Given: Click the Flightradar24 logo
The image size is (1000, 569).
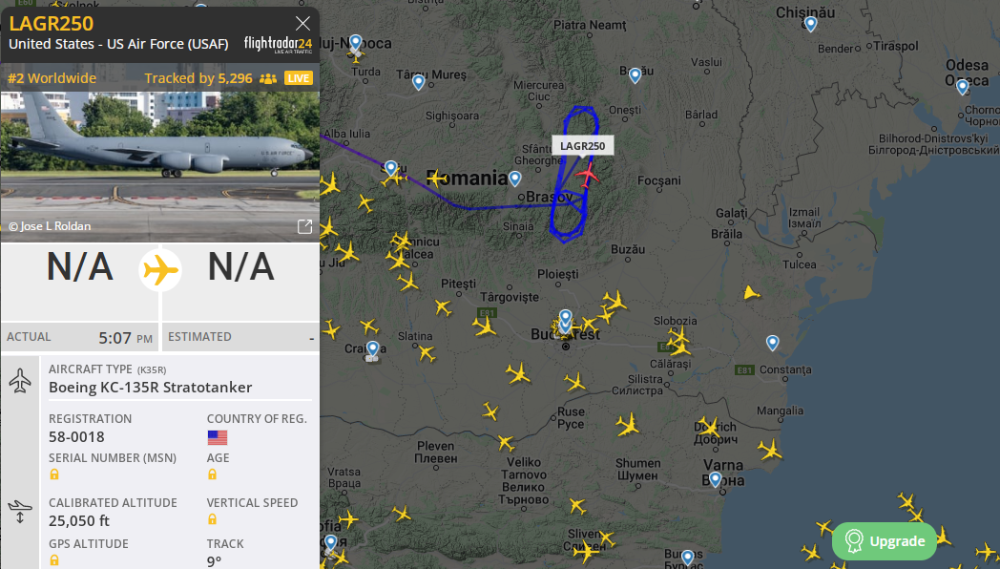Looking at the screenshot, I should point(278,45).
